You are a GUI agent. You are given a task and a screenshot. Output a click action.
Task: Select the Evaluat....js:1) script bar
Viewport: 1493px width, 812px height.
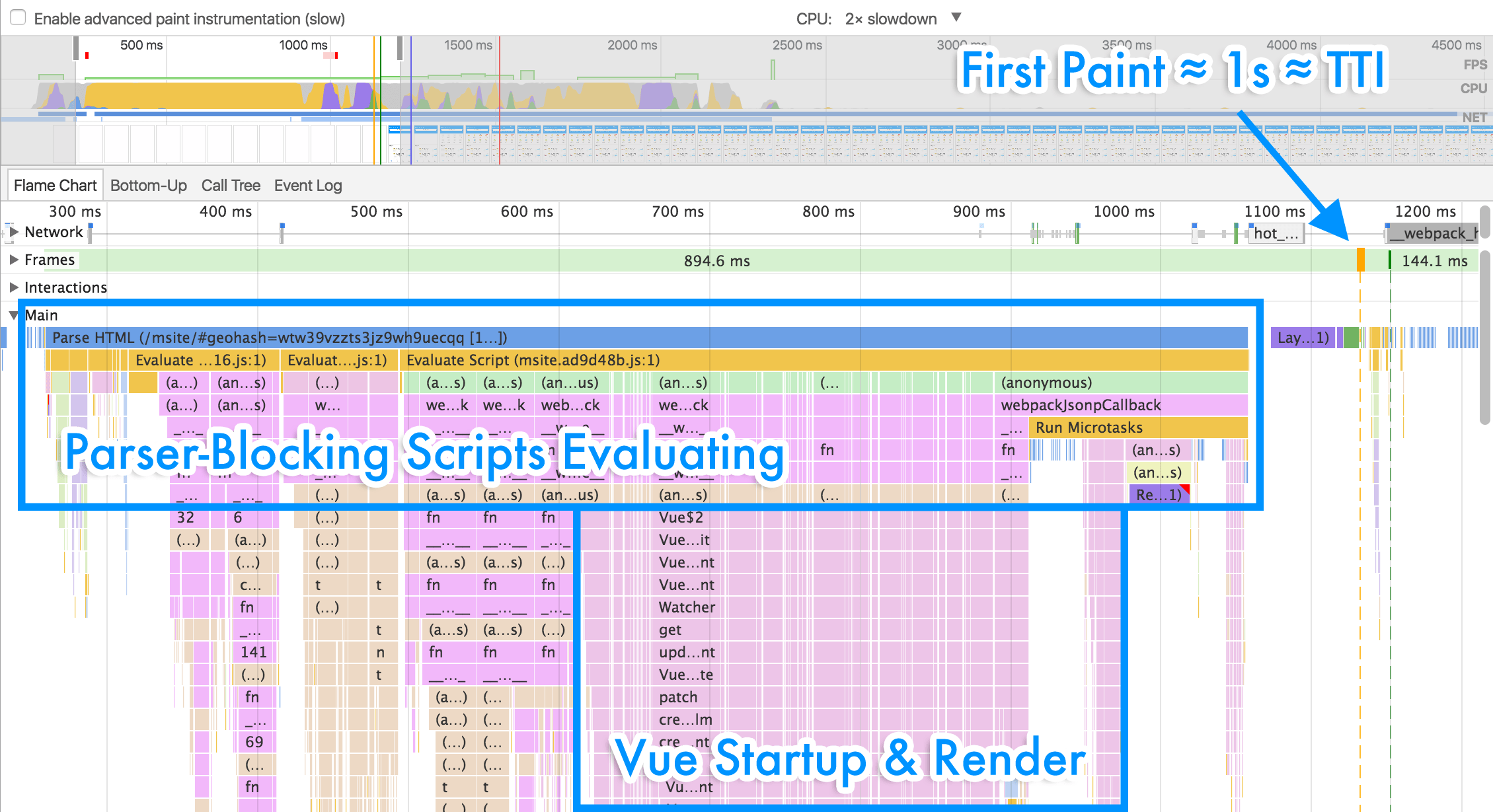340,360
